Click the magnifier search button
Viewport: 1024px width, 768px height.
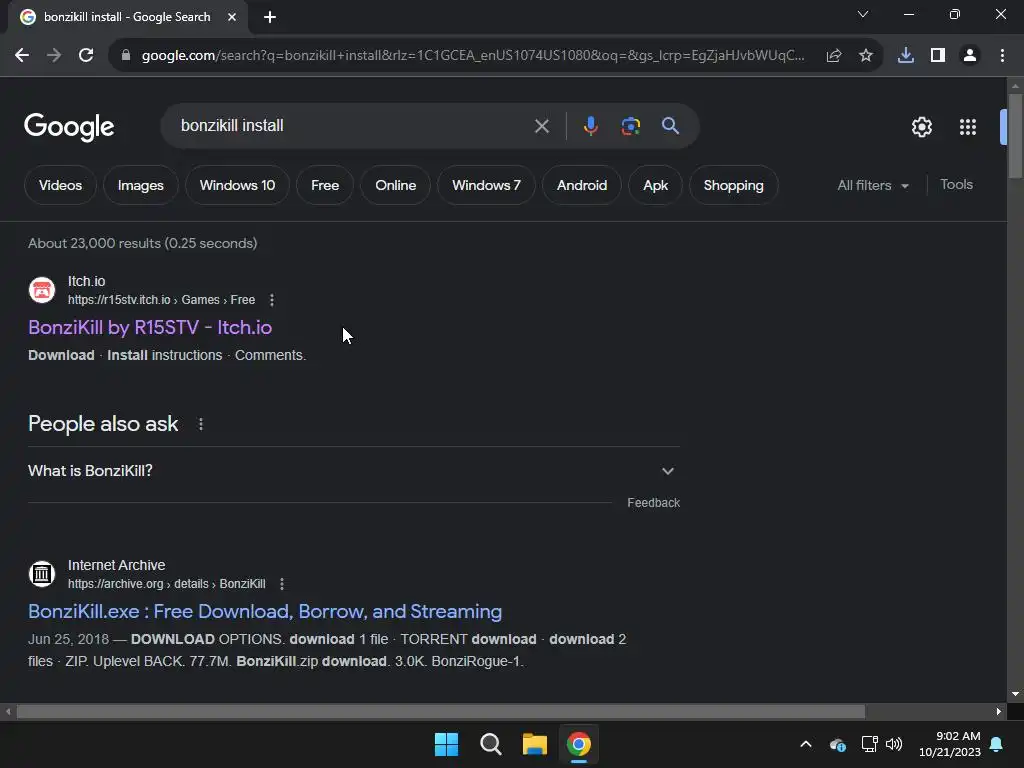[670, 126]
